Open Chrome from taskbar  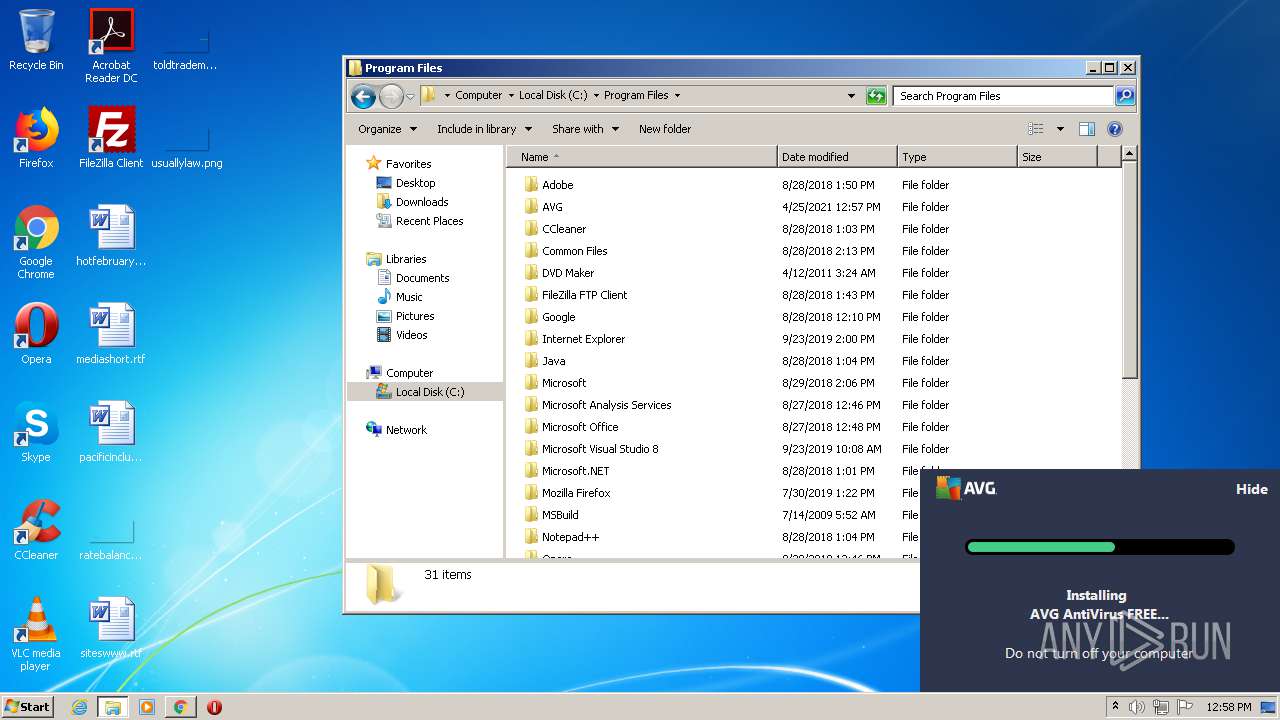pyautogui.click(x=180, y=707)
